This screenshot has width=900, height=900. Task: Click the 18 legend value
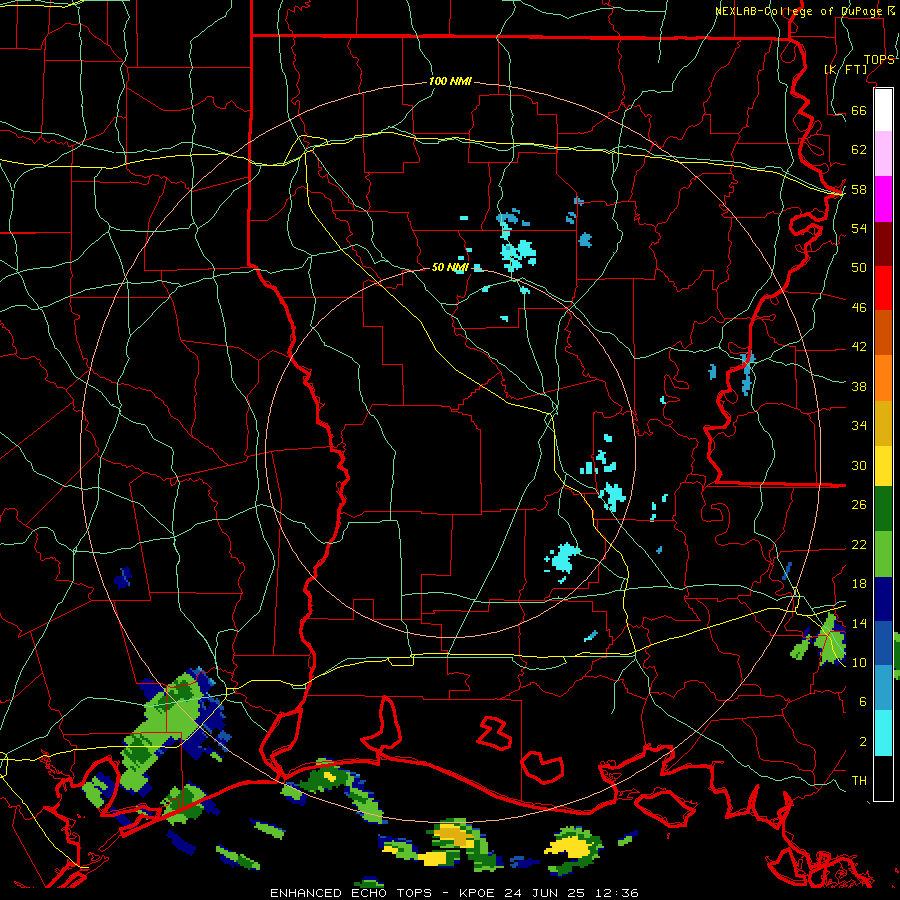[859, 584]
